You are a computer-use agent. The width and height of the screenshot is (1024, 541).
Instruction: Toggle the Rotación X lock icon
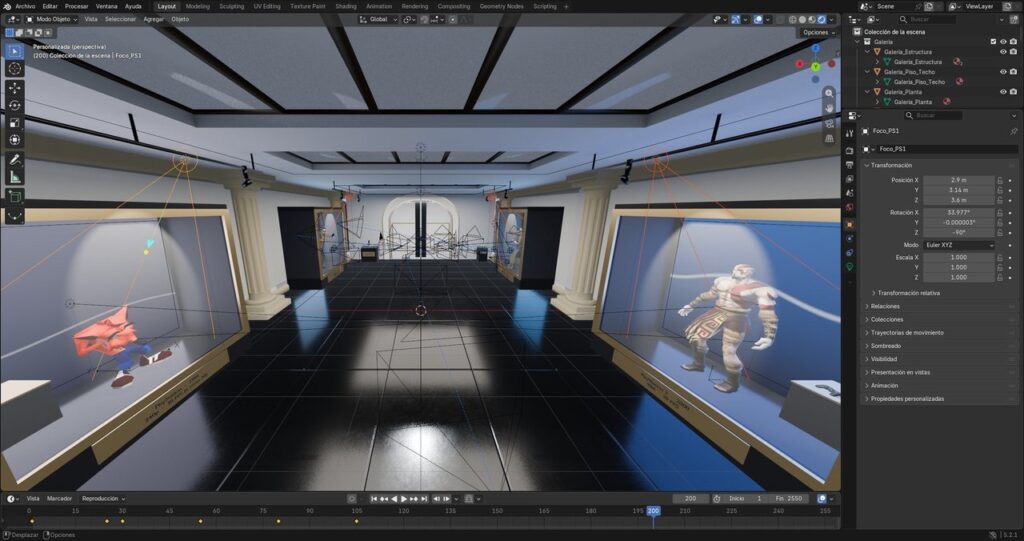1000,213
